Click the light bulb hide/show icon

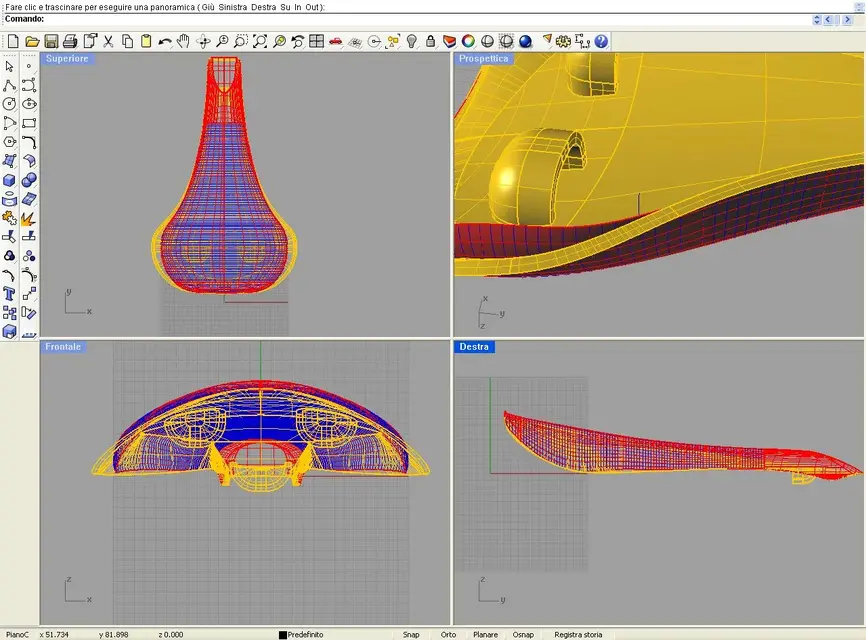(411, 41)
